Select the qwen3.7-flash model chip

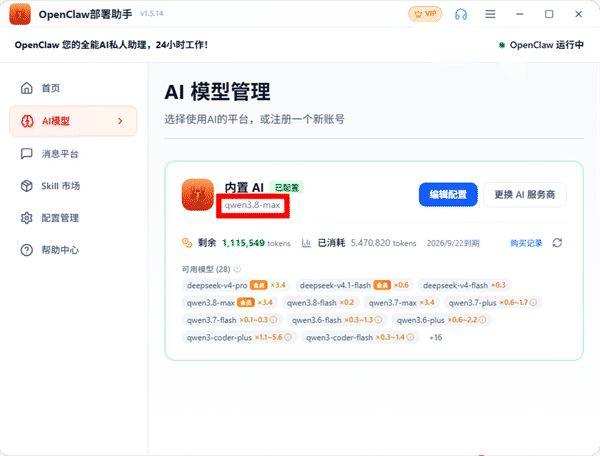232,320
